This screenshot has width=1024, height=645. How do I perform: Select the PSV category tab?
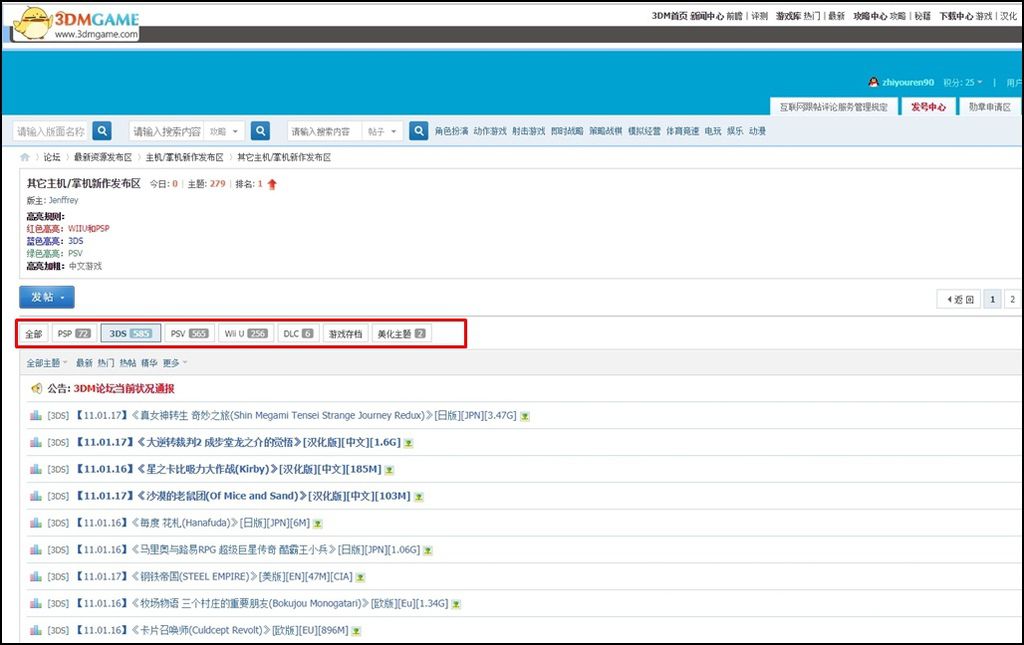point(189,334)
